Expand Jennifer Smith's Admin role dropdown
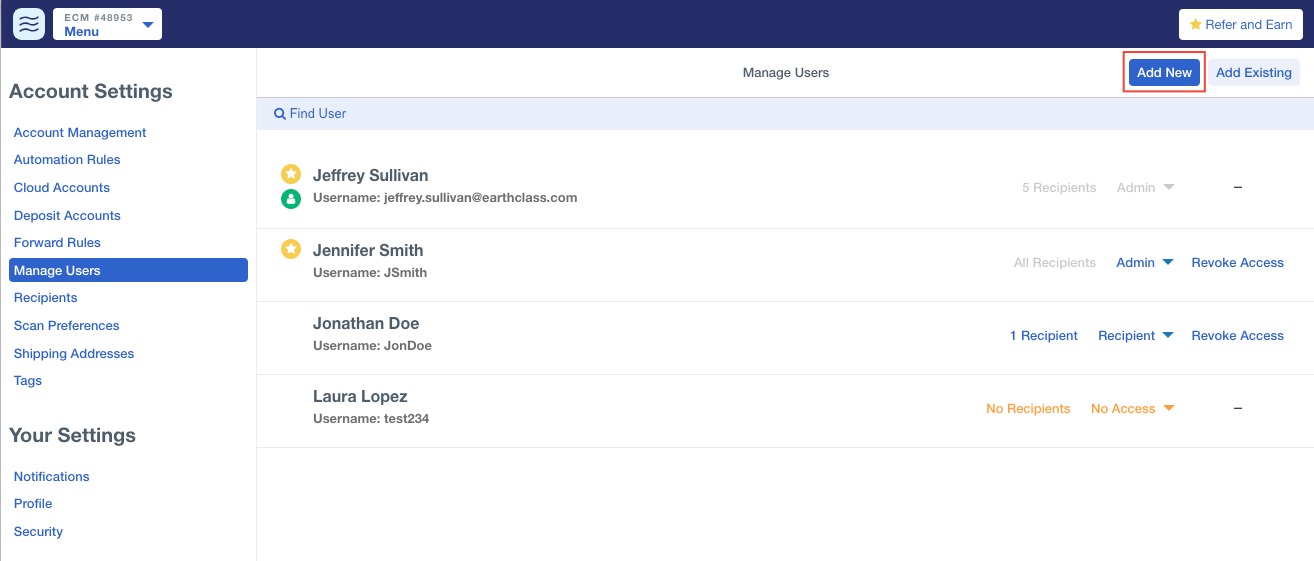Viewport: 1314px width, 561px height. (x=1145, y=262)
